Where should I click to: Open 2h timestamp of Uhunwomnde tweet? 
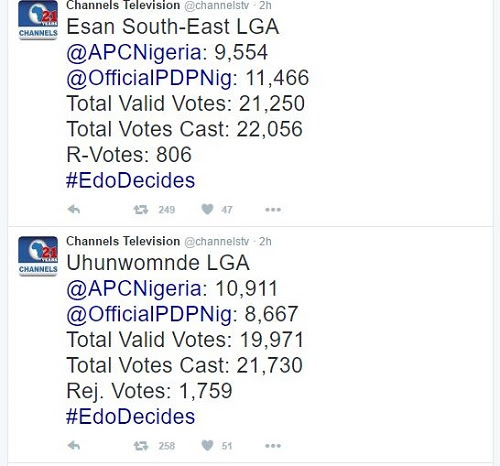click(265, 241)
